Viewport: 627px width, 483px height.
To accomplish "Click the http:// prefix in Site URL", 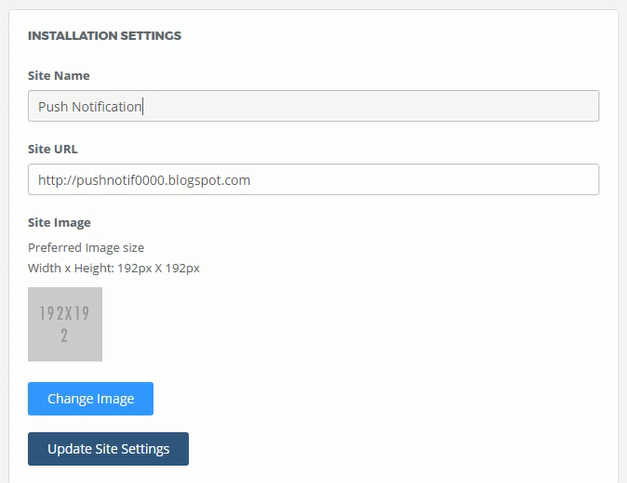I will pos(56,180).
